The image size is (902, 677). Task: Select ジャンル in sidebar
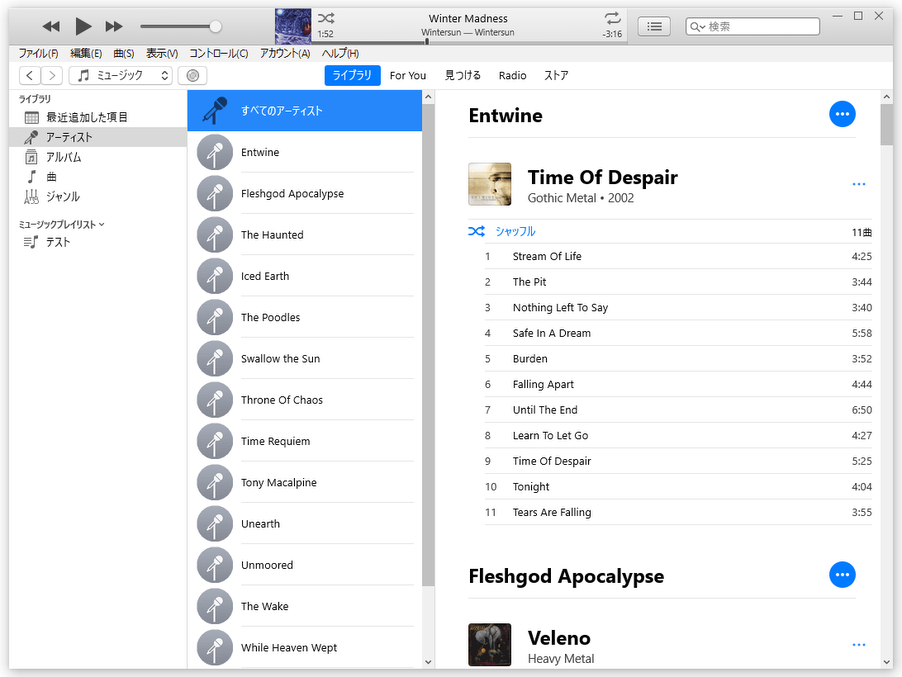pyautogui.click(x=98, y=197)
